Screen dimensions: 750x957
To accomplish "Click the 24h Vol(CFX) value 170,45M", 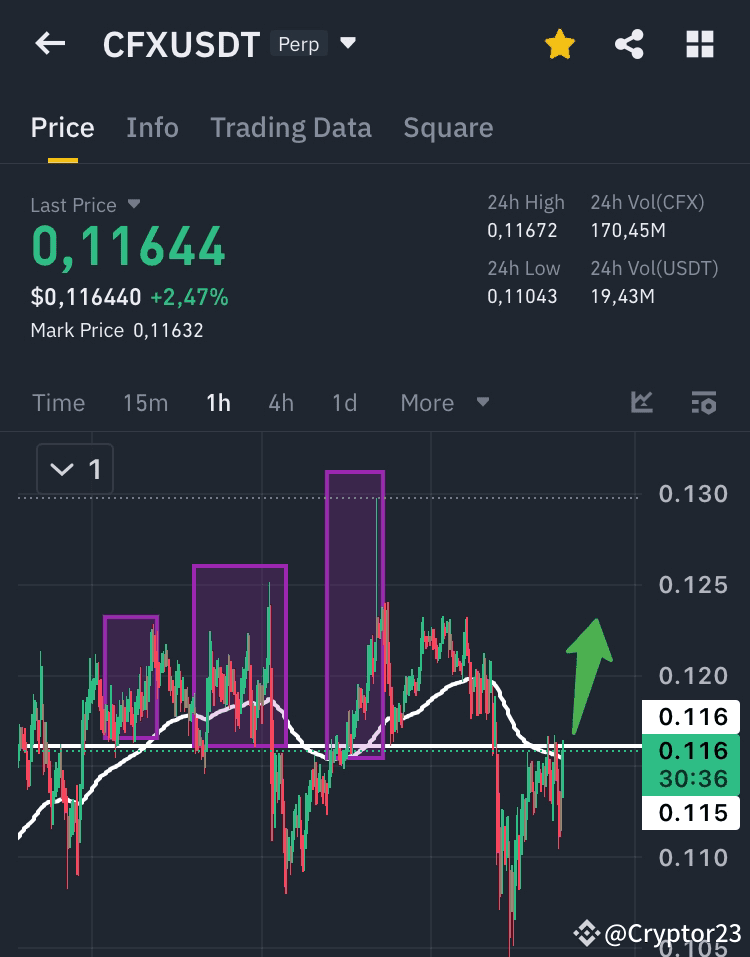I will click(x=628, y=230).
